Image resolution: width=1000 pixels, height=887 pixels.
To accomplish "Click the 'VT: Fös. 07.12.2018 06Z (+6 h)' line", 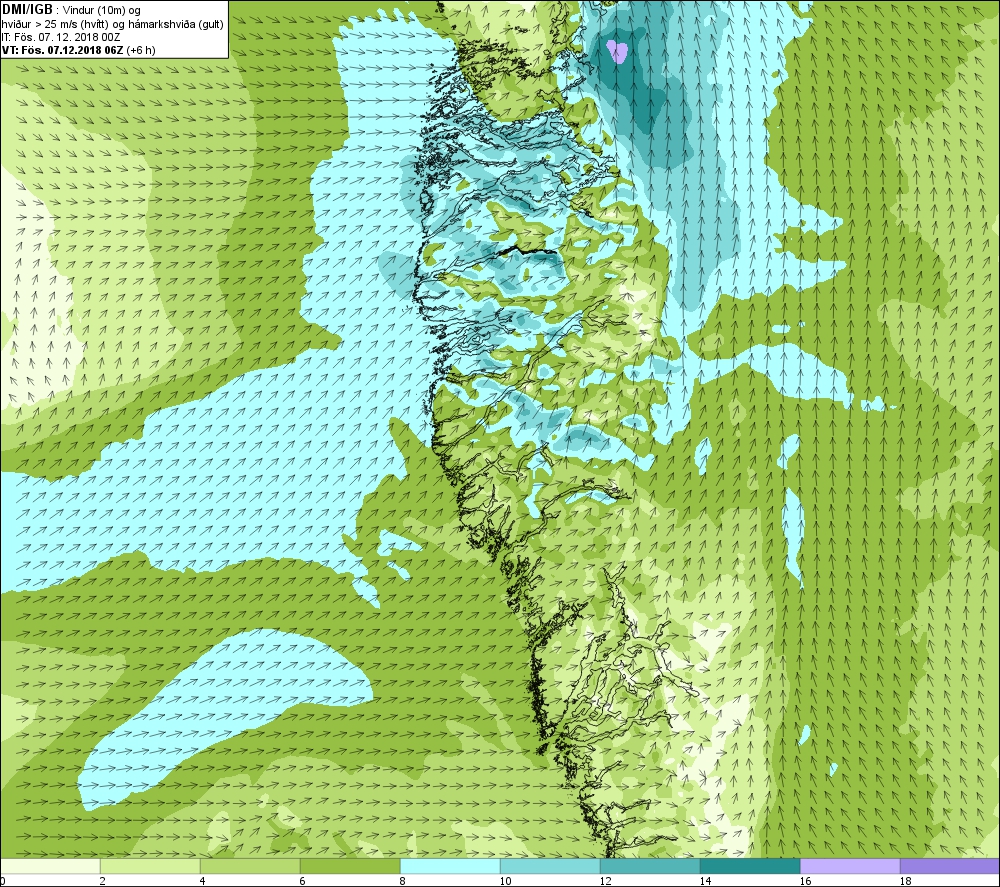I will tap(78, 50).
